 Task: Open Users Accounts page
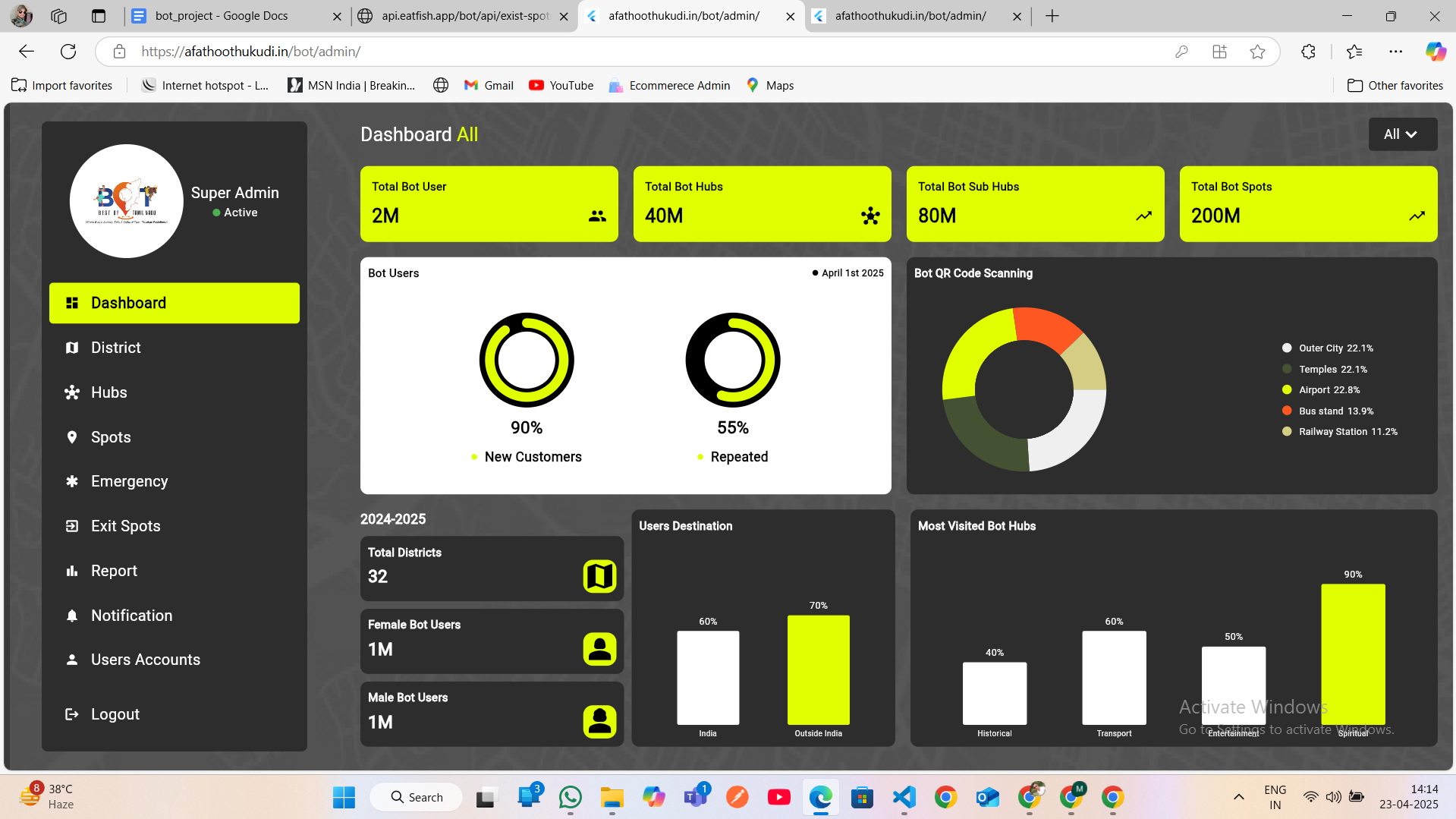point(145,660)
